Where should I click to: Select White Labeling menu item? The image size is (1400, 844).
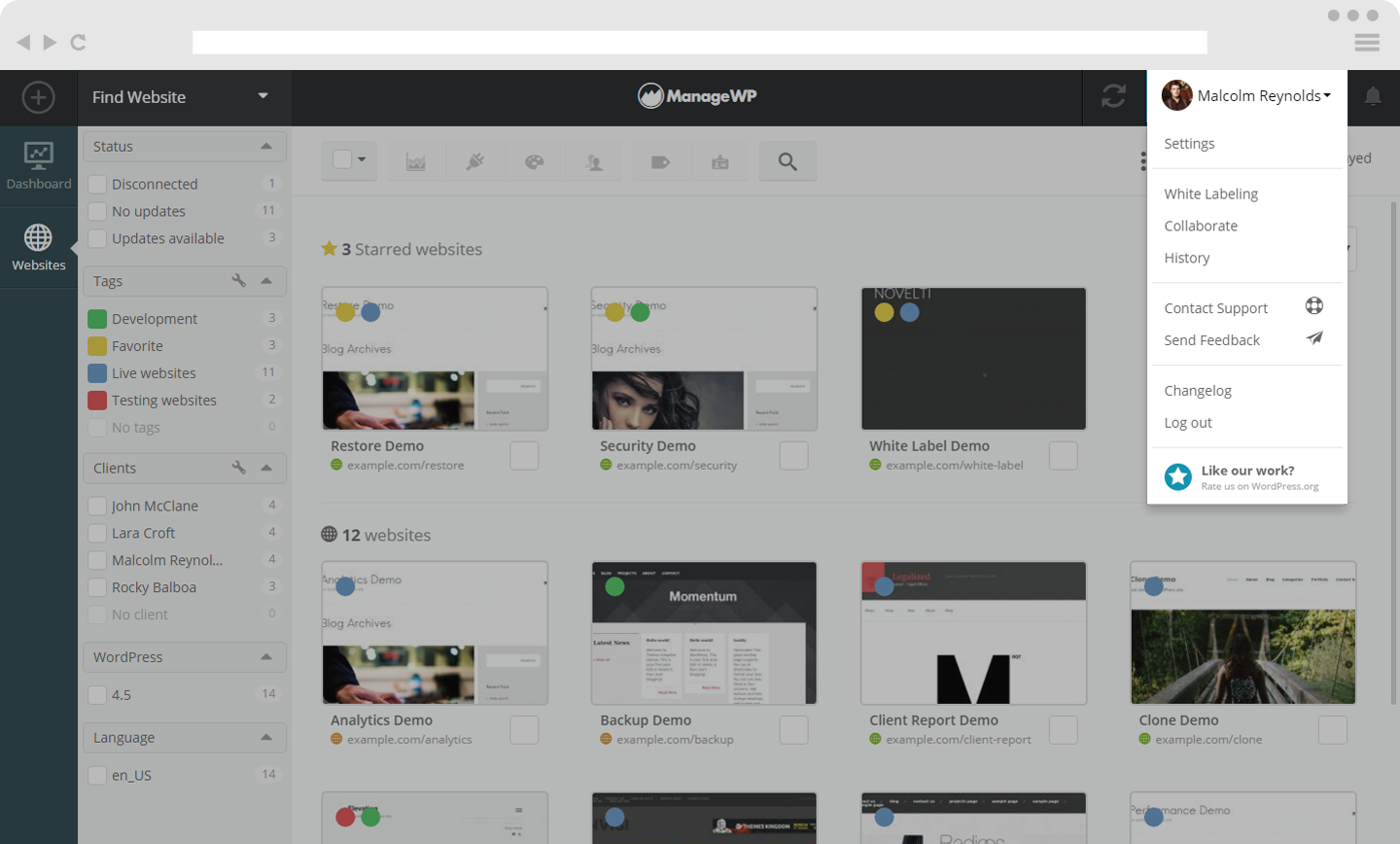pyautogui.click(x=1211, y=193)
